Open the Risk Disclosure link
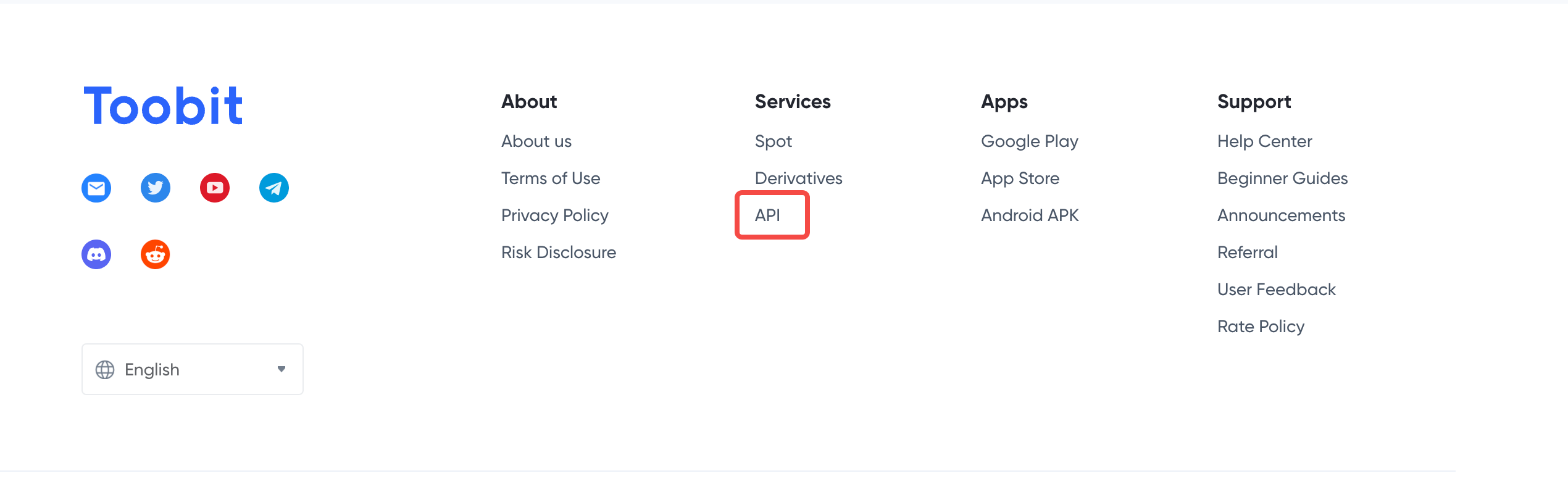 click(x=559, y=253)
